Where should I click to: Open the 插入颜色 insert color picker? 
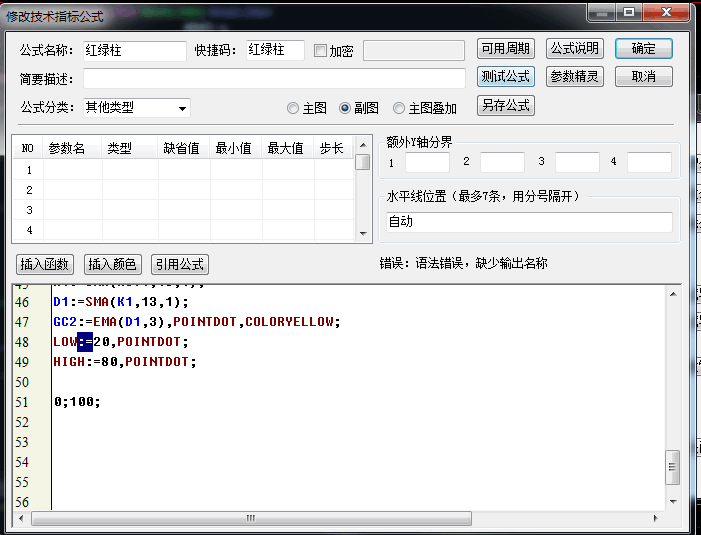112,264
